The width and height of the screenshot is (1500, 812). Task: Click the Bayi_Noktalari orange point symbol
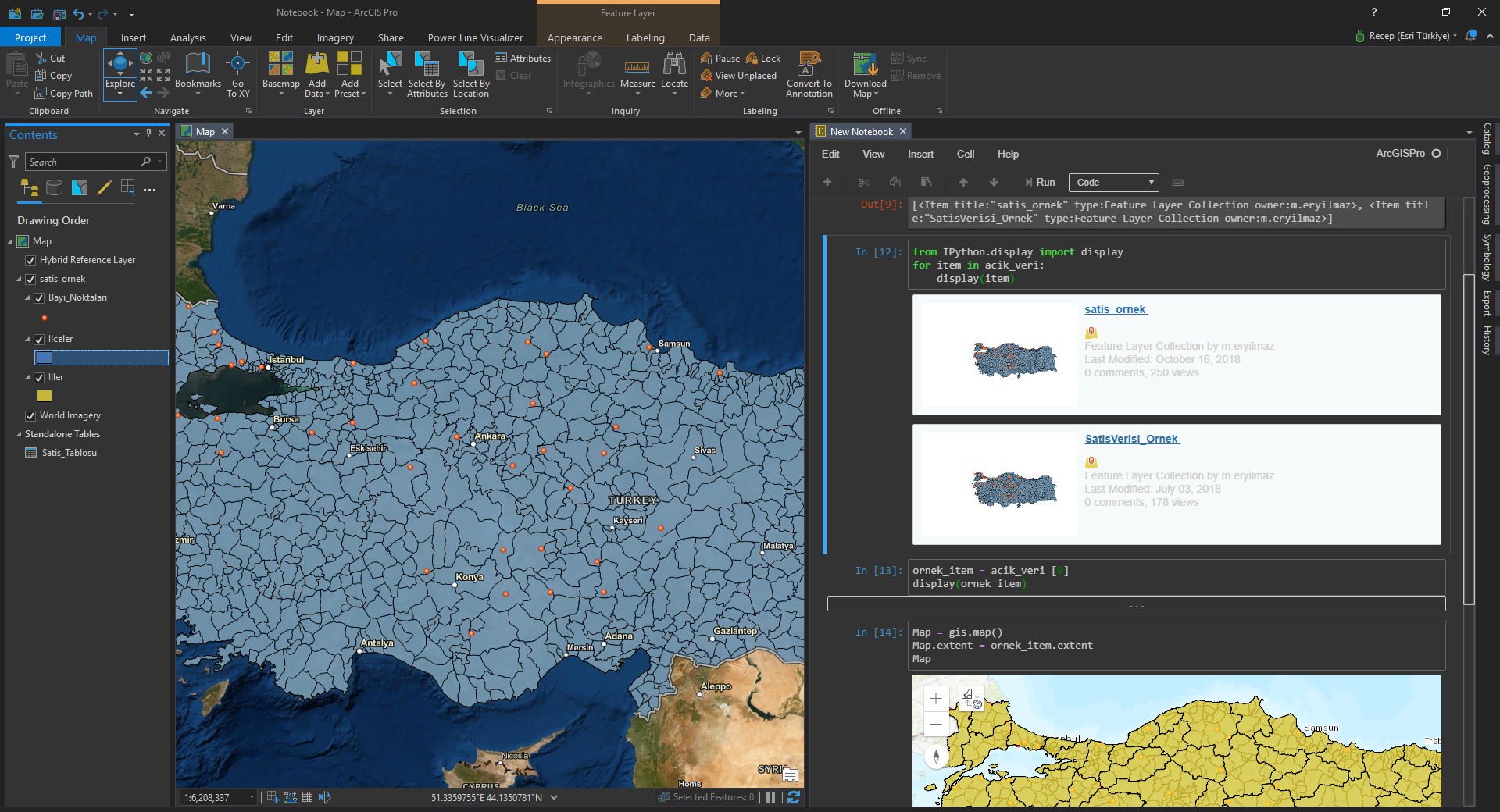pyautogui.click(x=45, y=318)
